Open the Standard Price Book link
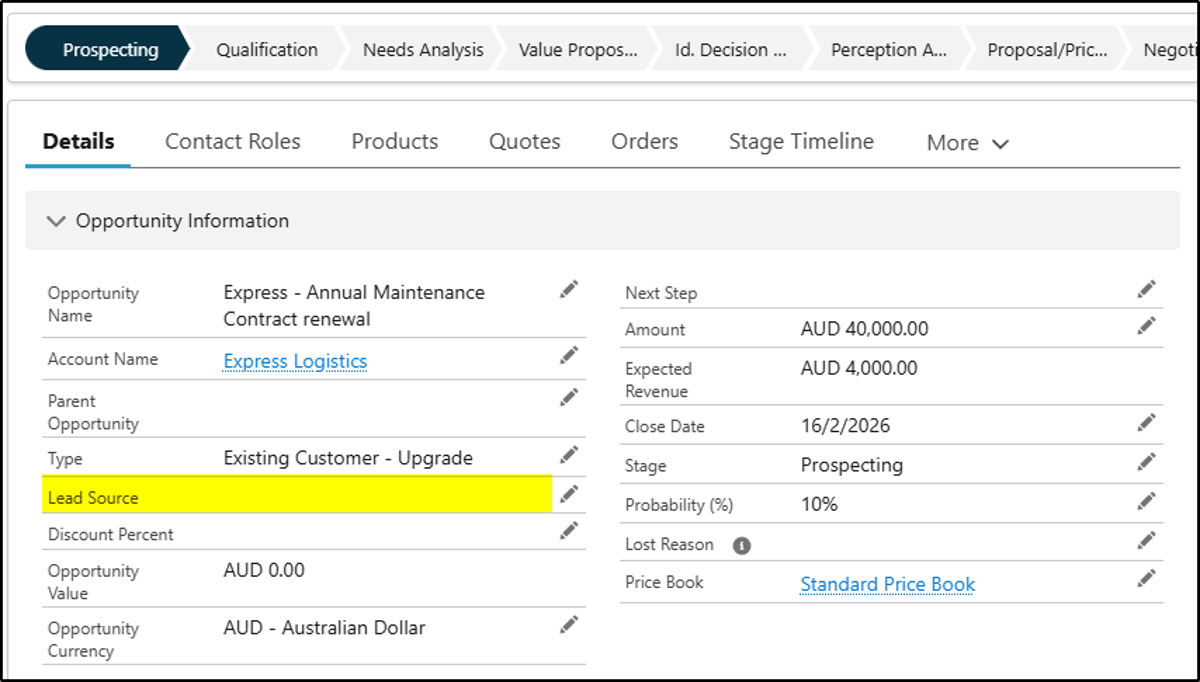This screenshot has width=1200, height=682. coord(887,584)
